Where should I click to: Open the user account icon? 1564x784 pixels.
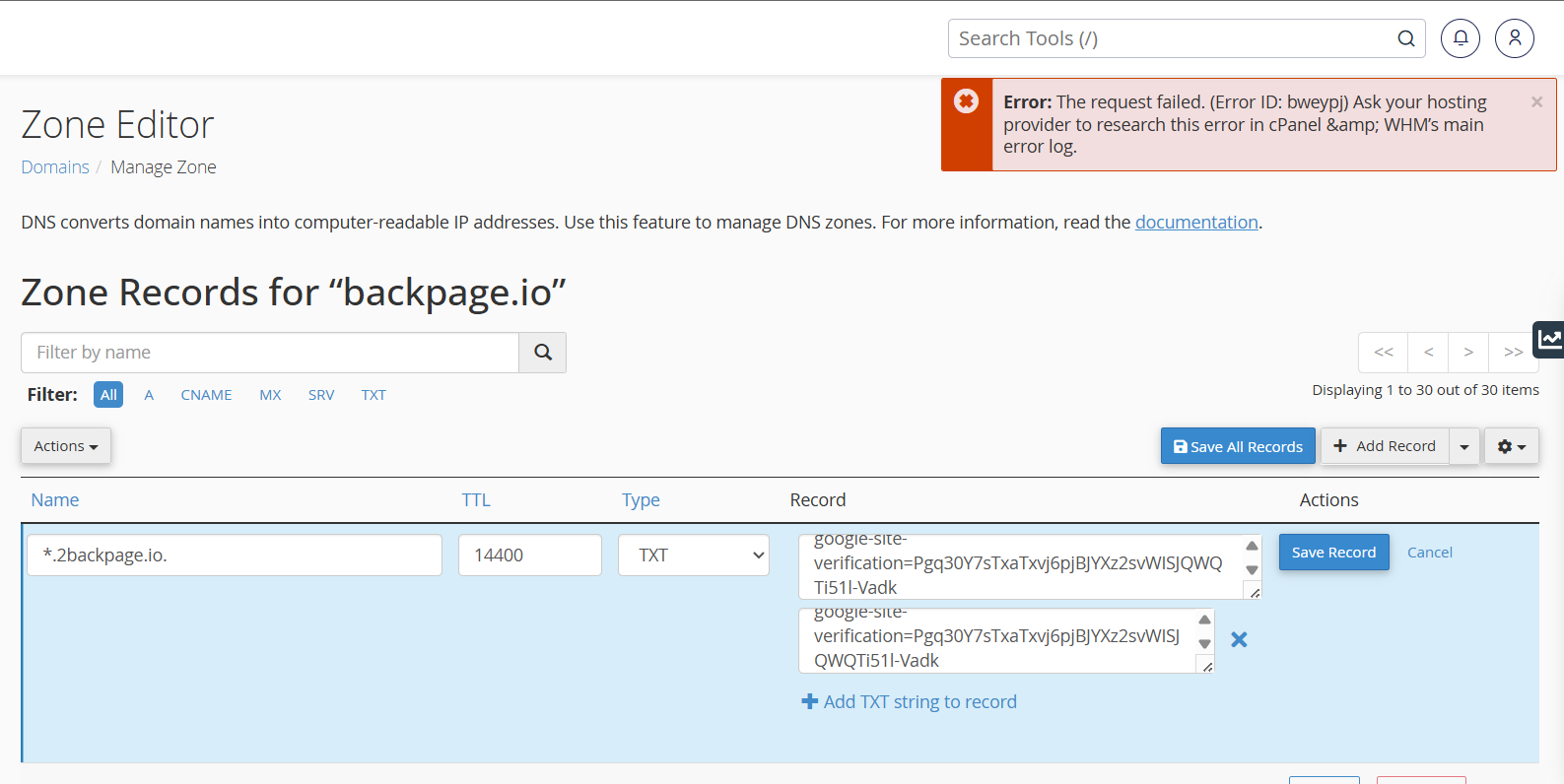pyautogui.click(x=1515, y=38)
